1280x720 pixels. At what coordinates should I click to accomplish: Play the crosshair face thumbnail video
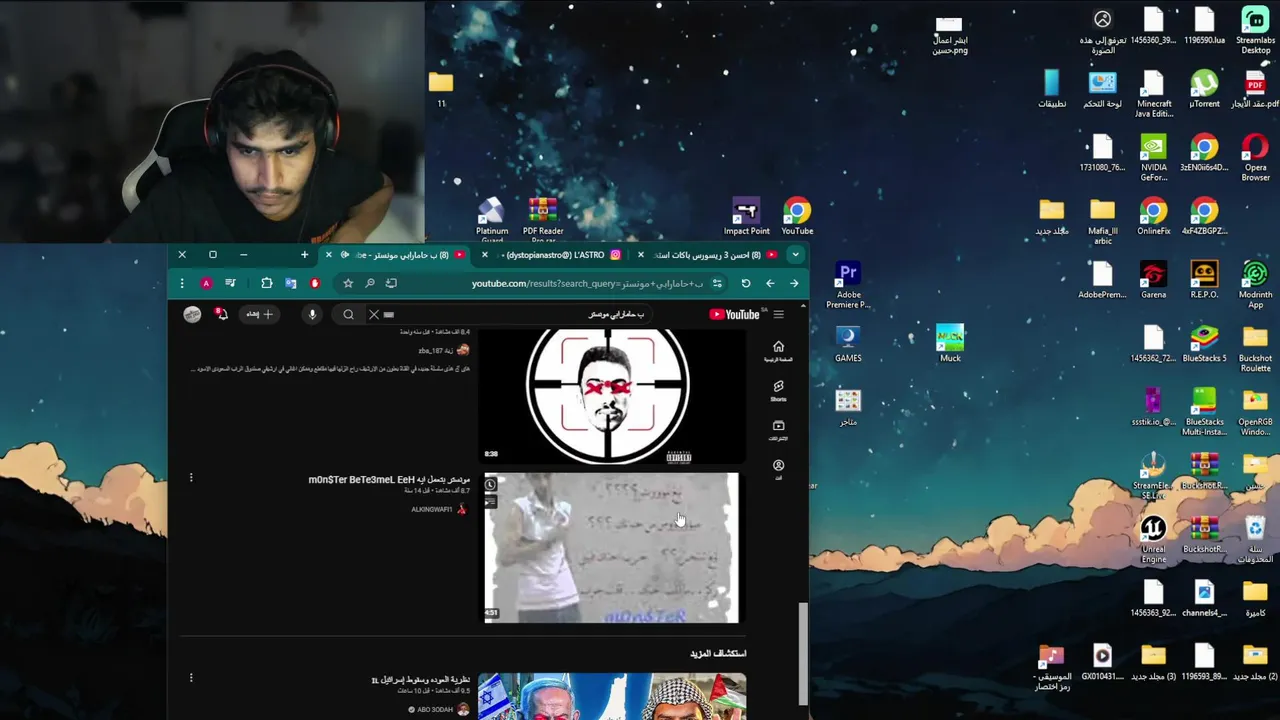610,397
